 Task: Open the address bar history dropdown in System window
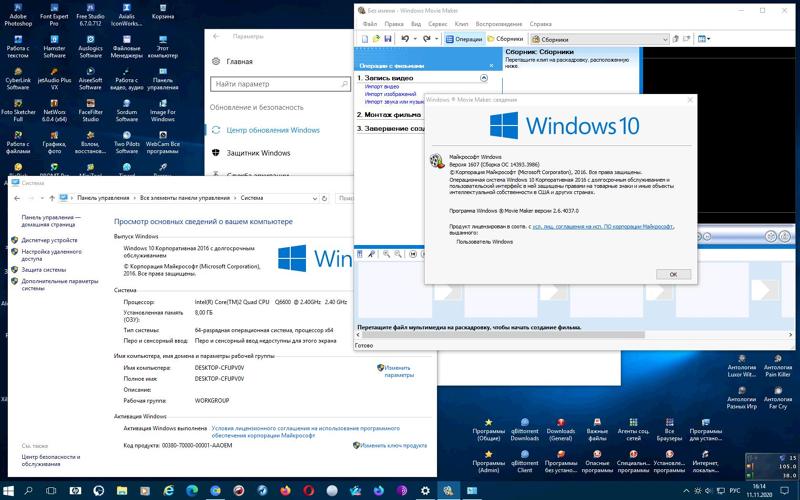[314, 198]
